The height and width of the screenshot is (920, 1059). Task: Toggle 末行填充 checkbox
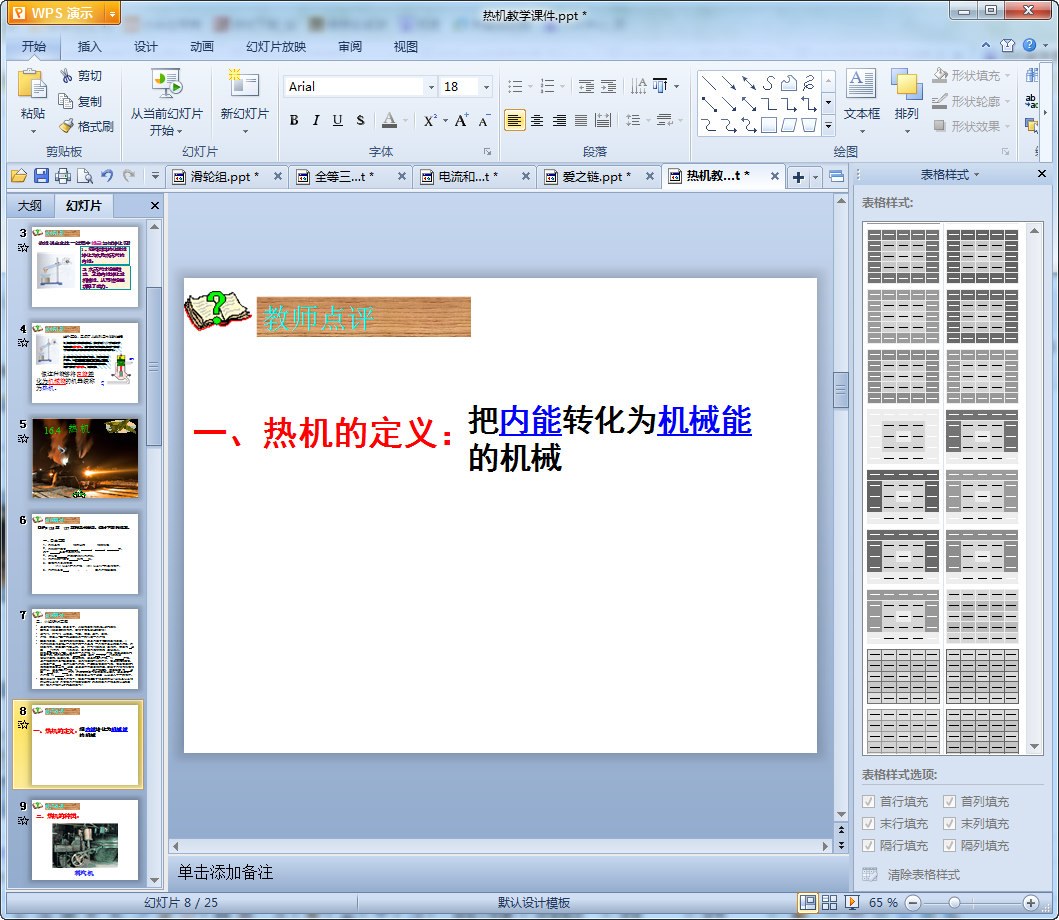(869, 824)
